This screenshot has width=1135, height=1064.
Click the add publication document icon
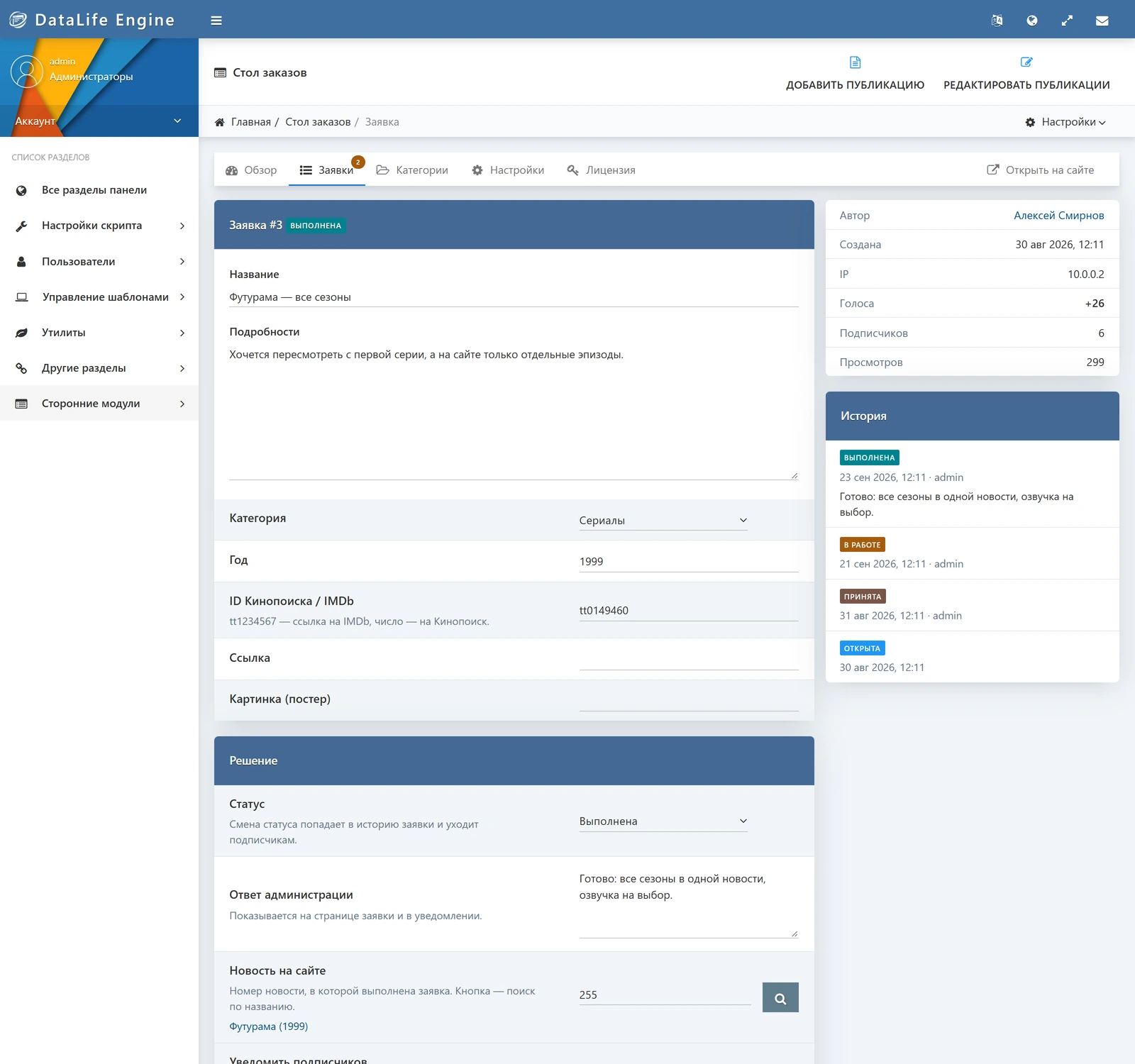(x=856, y=62)
